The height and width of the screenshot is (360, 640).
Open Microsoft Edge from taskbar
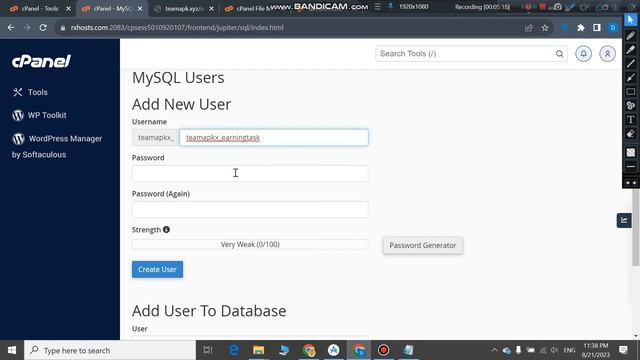(234, 350)
